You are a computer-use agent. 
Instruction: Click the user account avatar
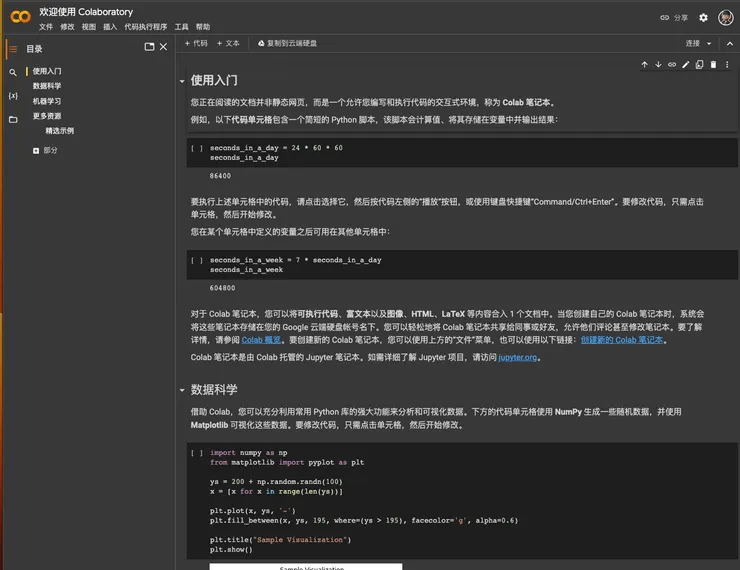[725, 17]
